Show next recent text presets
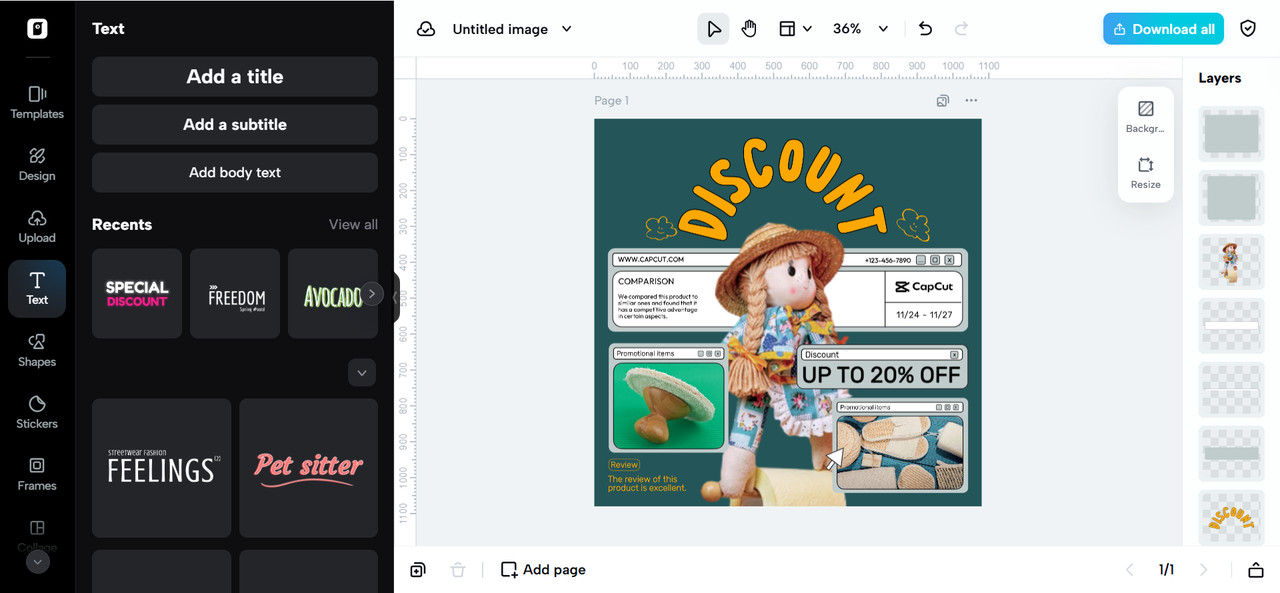 coord(372,294)
